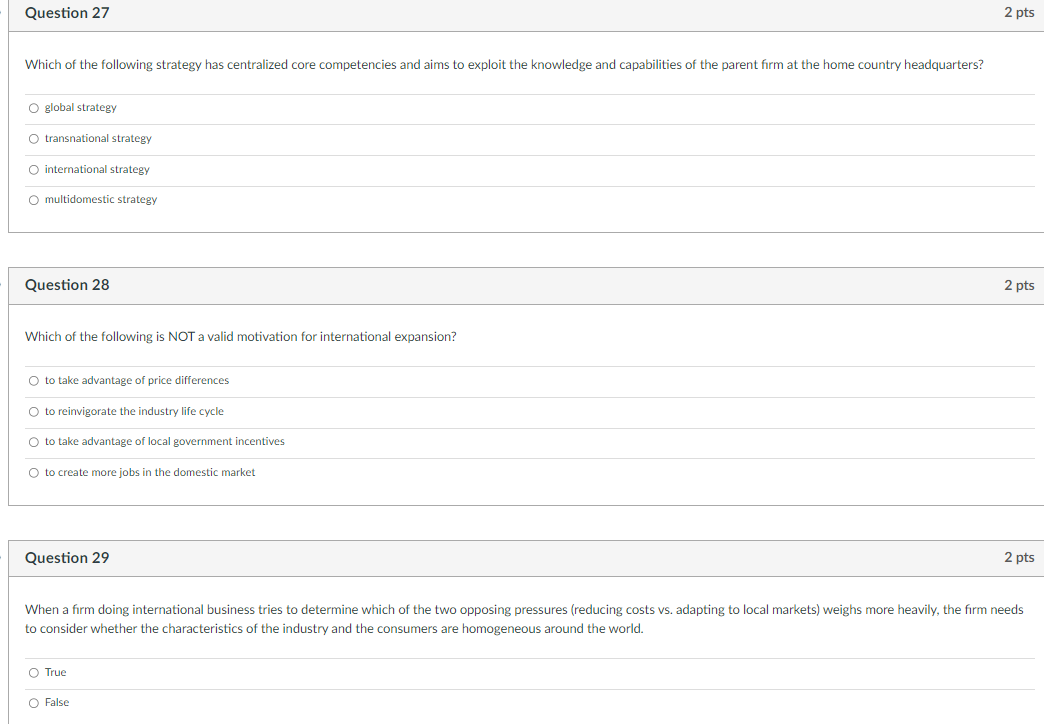Select multidomestic strategy option
Viewport: 1044px width, 724px height.
[x=33, y=199]
